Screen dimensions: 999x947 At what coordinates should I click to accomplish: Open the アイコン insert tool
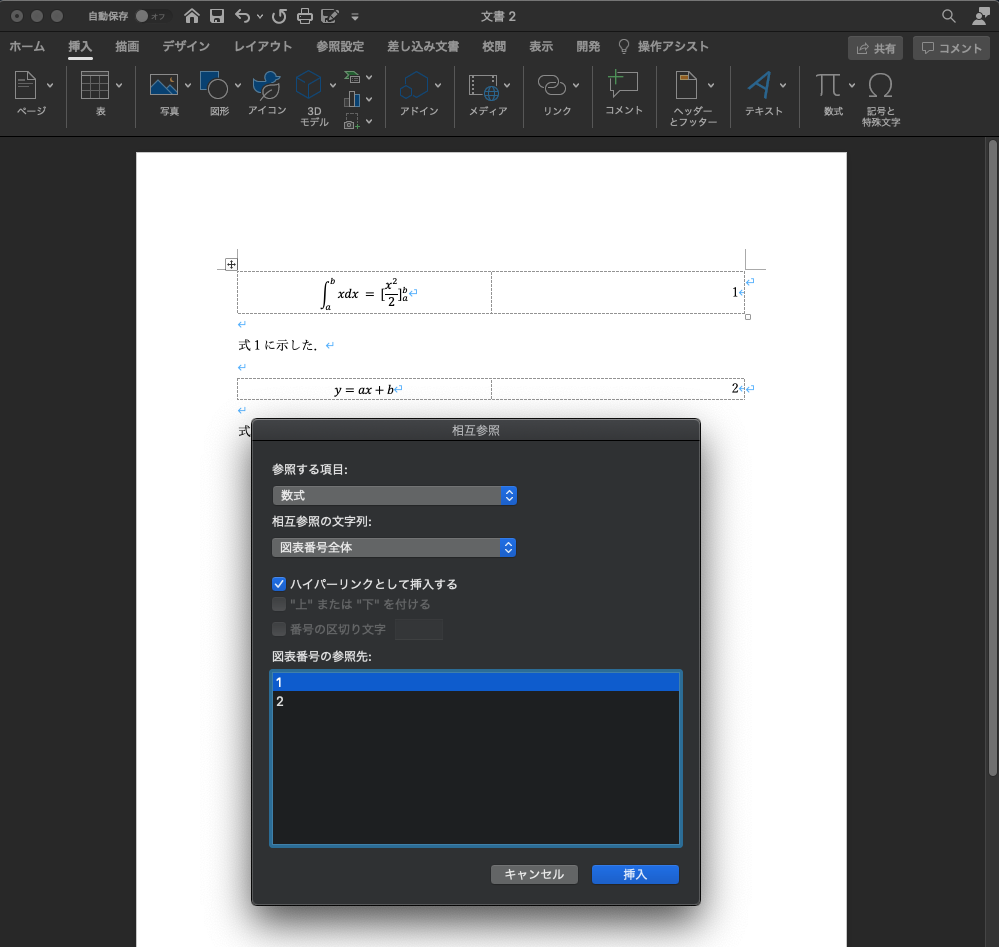click(x=267, y=88)
